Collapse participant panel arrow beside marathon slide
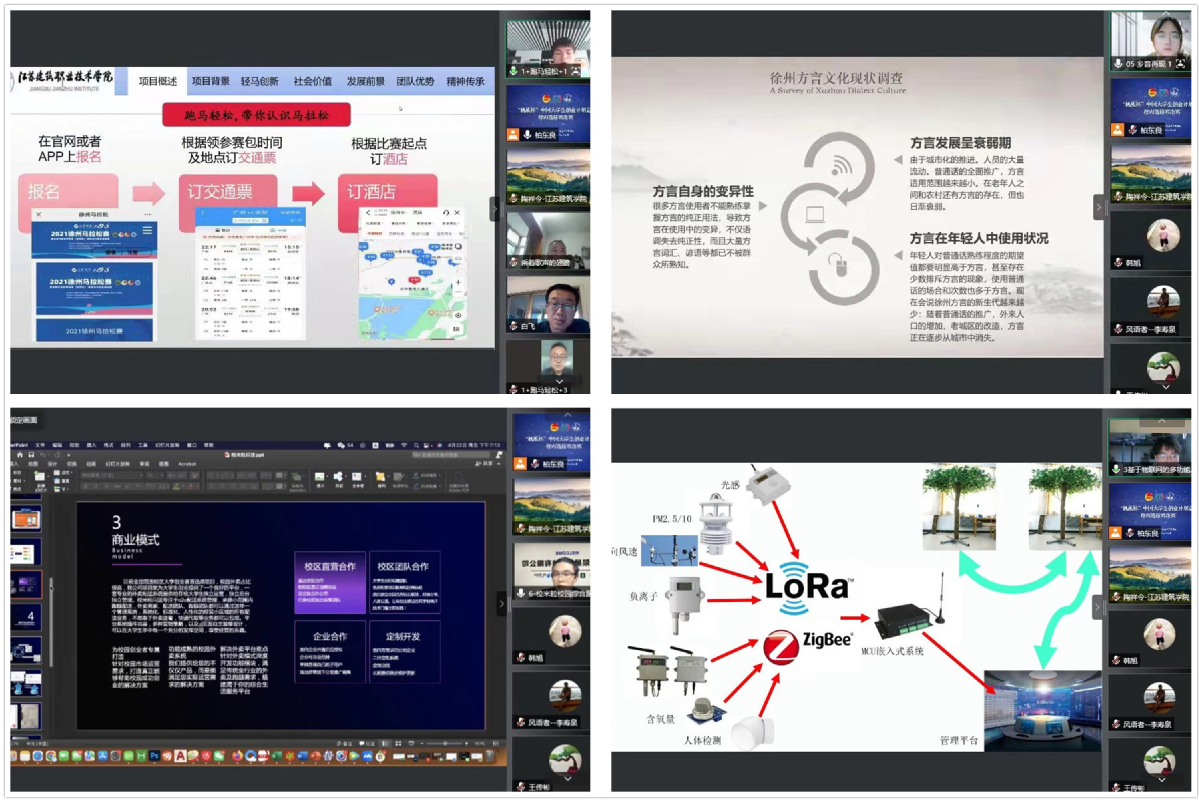 point(494,208)
